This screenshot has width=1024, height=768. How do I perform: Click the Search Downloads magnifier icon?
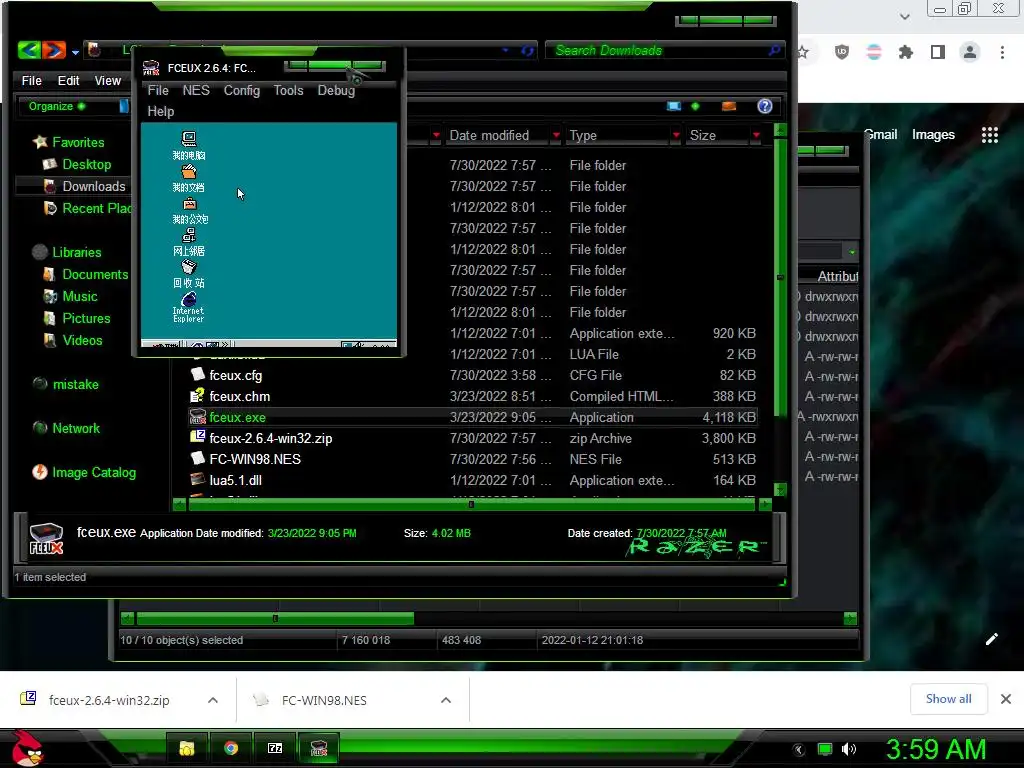pos(774,50)
